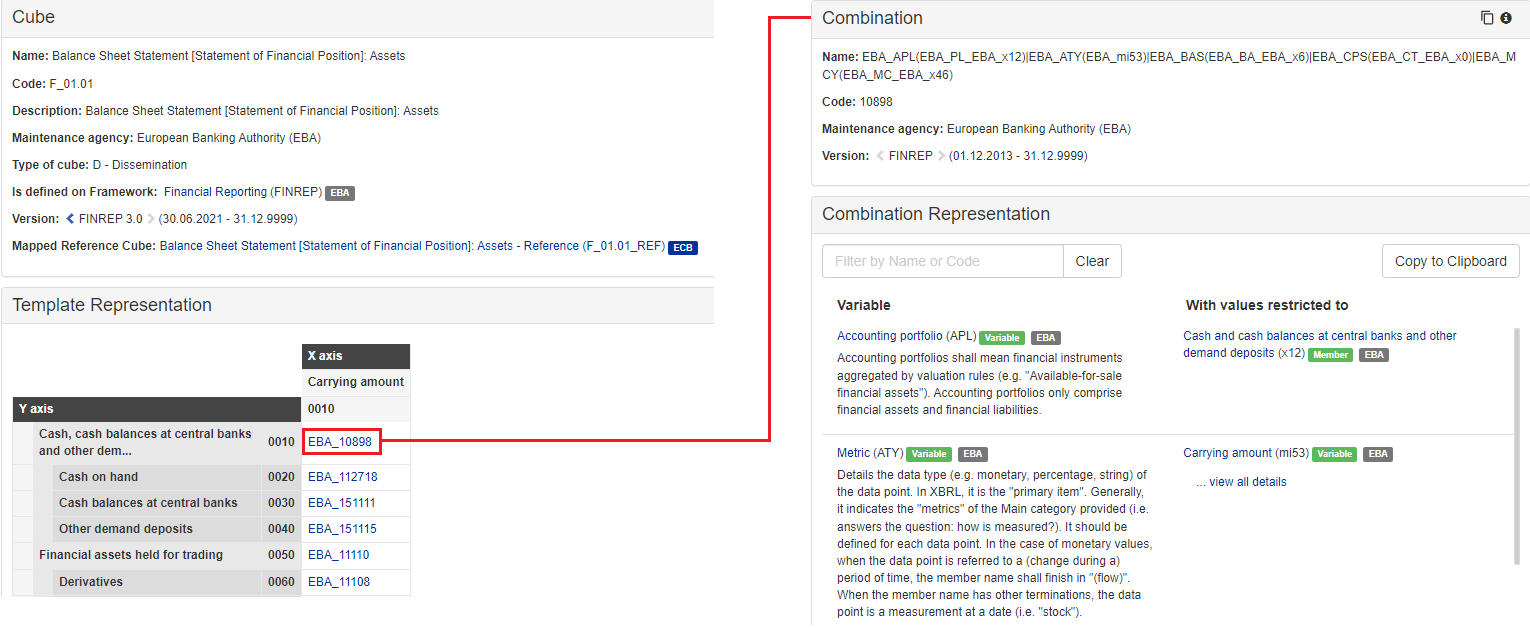Viewport: 1530px width, 630px height.
Task: Click the copy icon in Combination header
Action: [x=1487, y=18]
